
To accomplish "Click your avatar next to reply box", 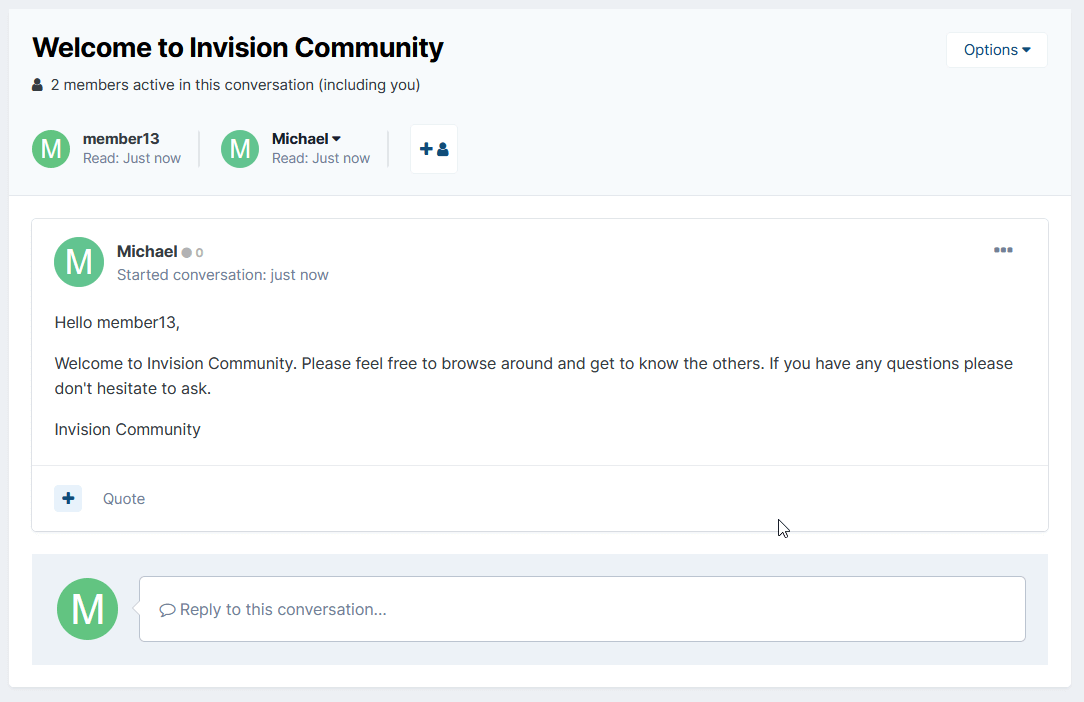I will pyautogui.click(x=87, y=609).
